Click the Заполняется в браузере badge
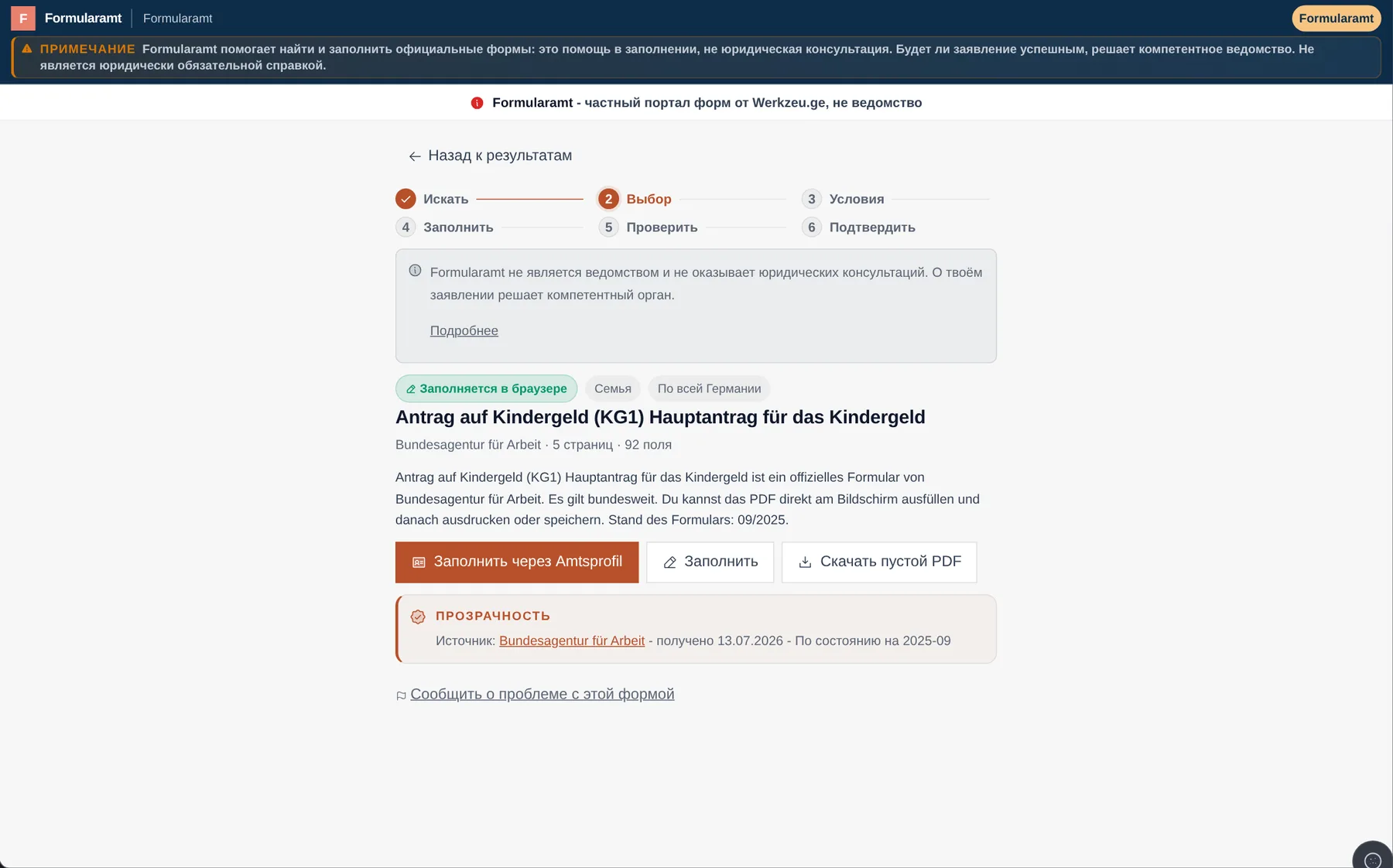The image size is (1393, 868). click(486, 388)
